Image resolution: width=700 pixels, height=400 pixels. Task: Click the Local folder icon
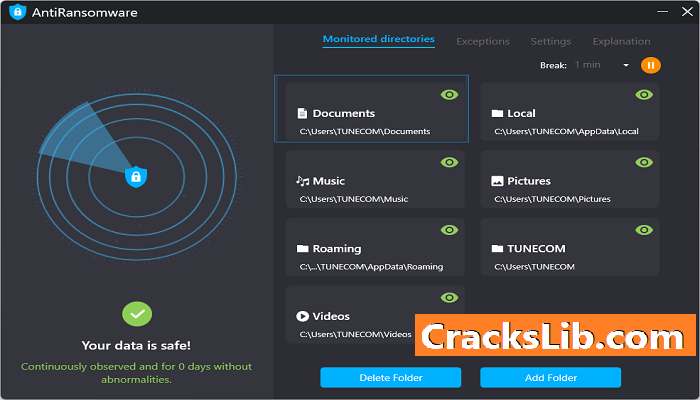coord(497,113)
